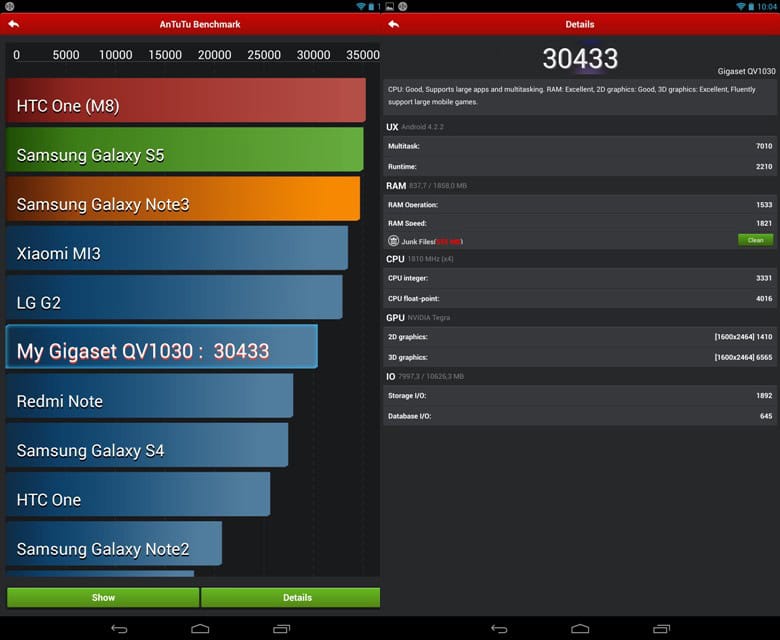Click the RAM Operation row showing 1533
The height and width of the screenshot is (640, 780).
point(580,204)
